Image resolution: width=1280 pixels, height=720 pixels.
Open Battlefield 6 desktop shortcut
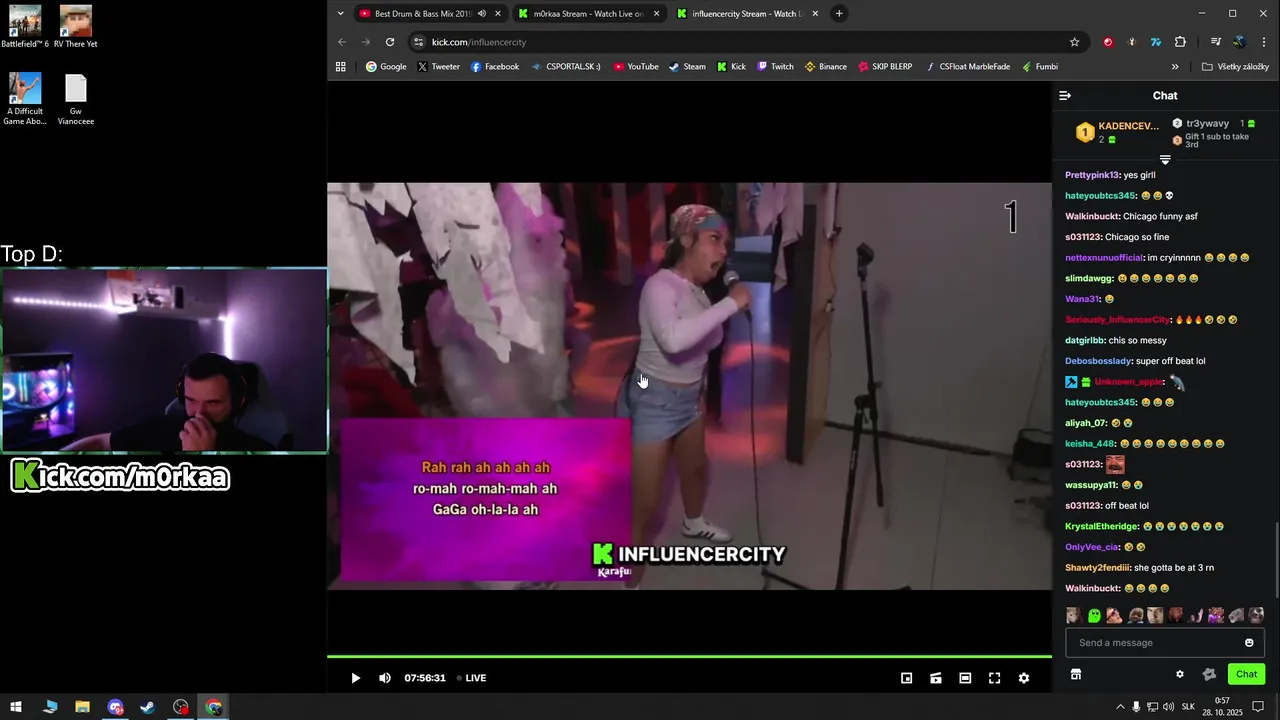pyautogui.click(x=25, y=27)
